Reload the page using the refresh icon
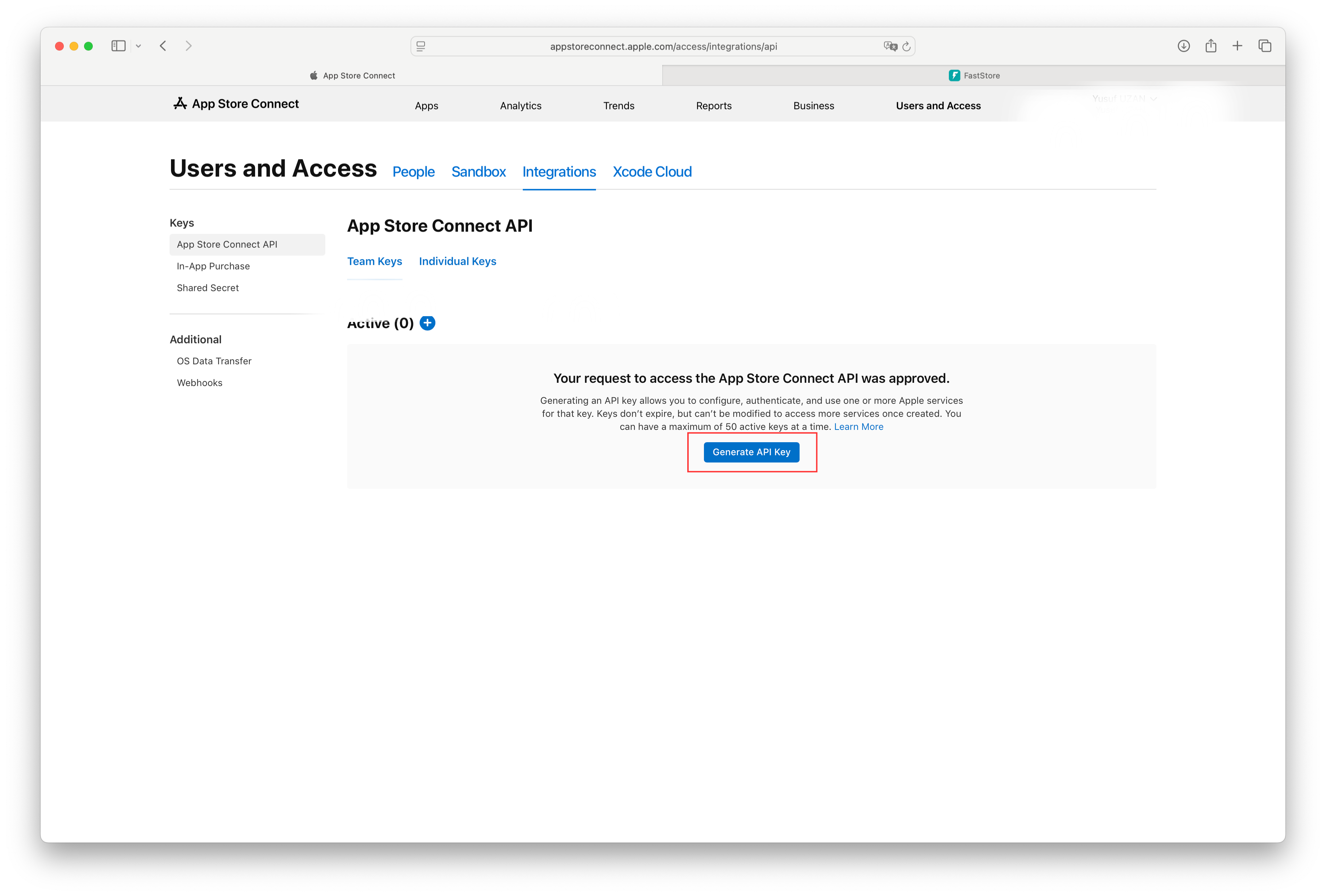This screenshot has height=896, width=1326. pos(906,46)
